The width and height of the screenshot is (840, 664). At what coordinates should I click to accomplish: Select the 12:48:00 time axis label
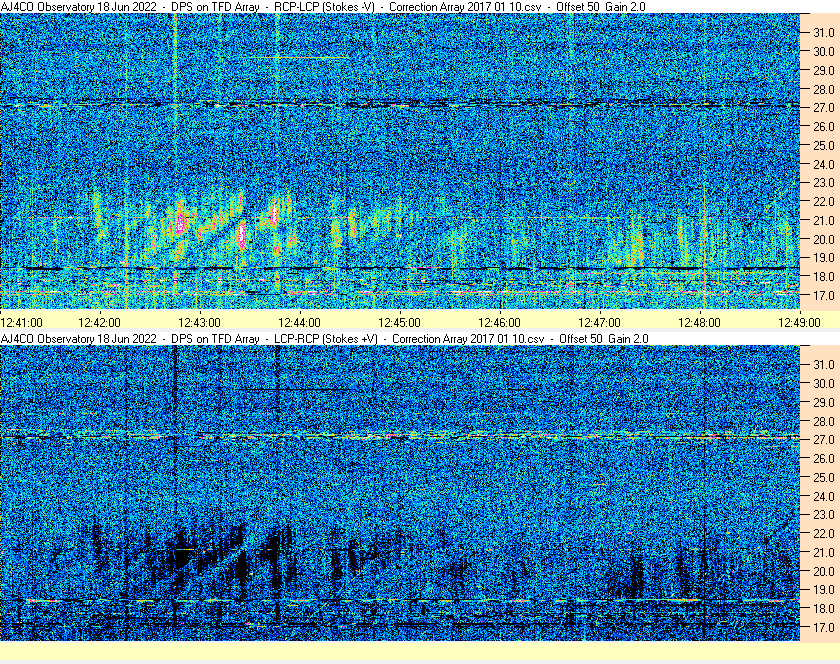[x=699, y=323]
